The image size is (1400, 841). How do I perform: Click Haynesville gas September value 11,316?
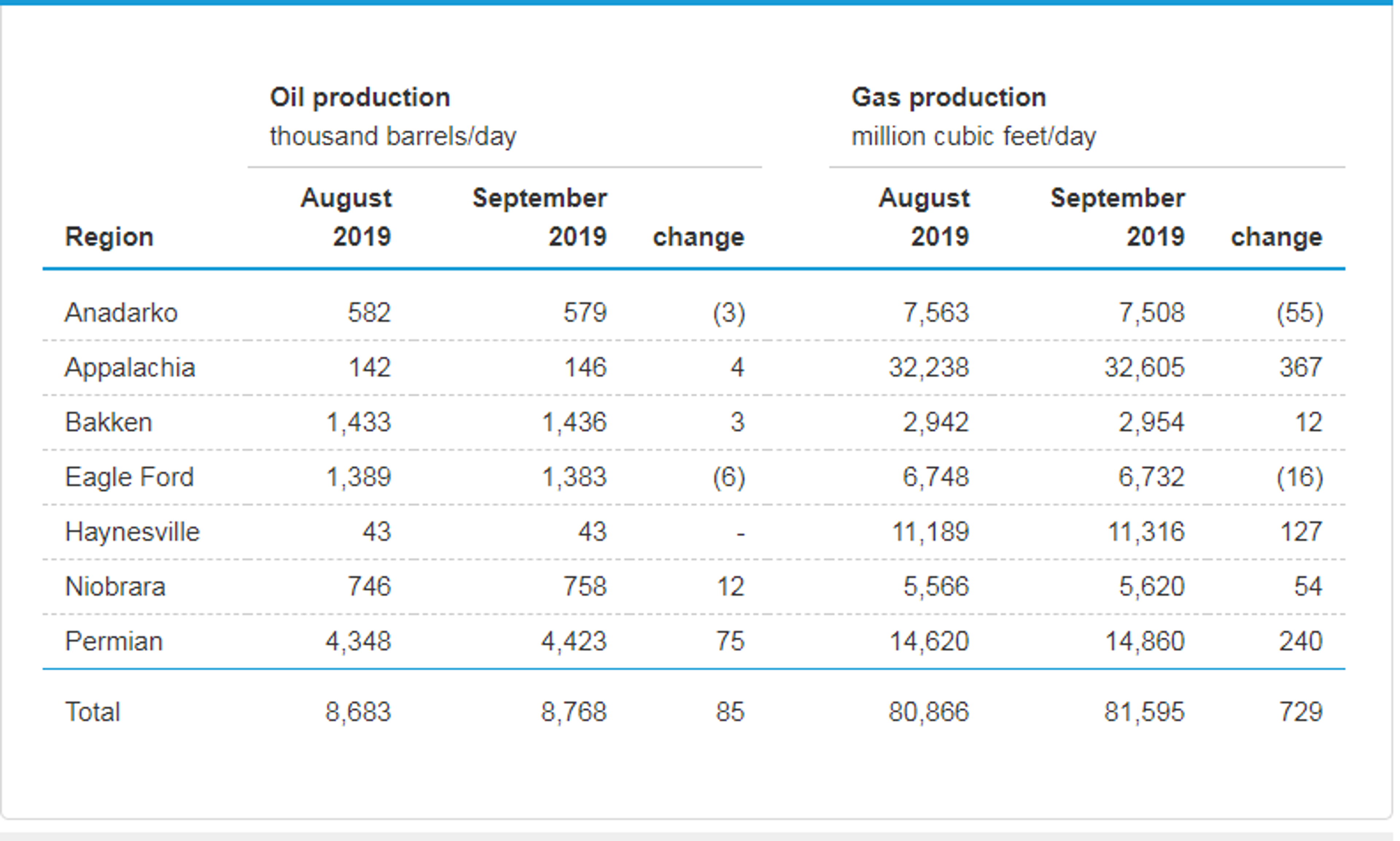tap(1146, 532)
